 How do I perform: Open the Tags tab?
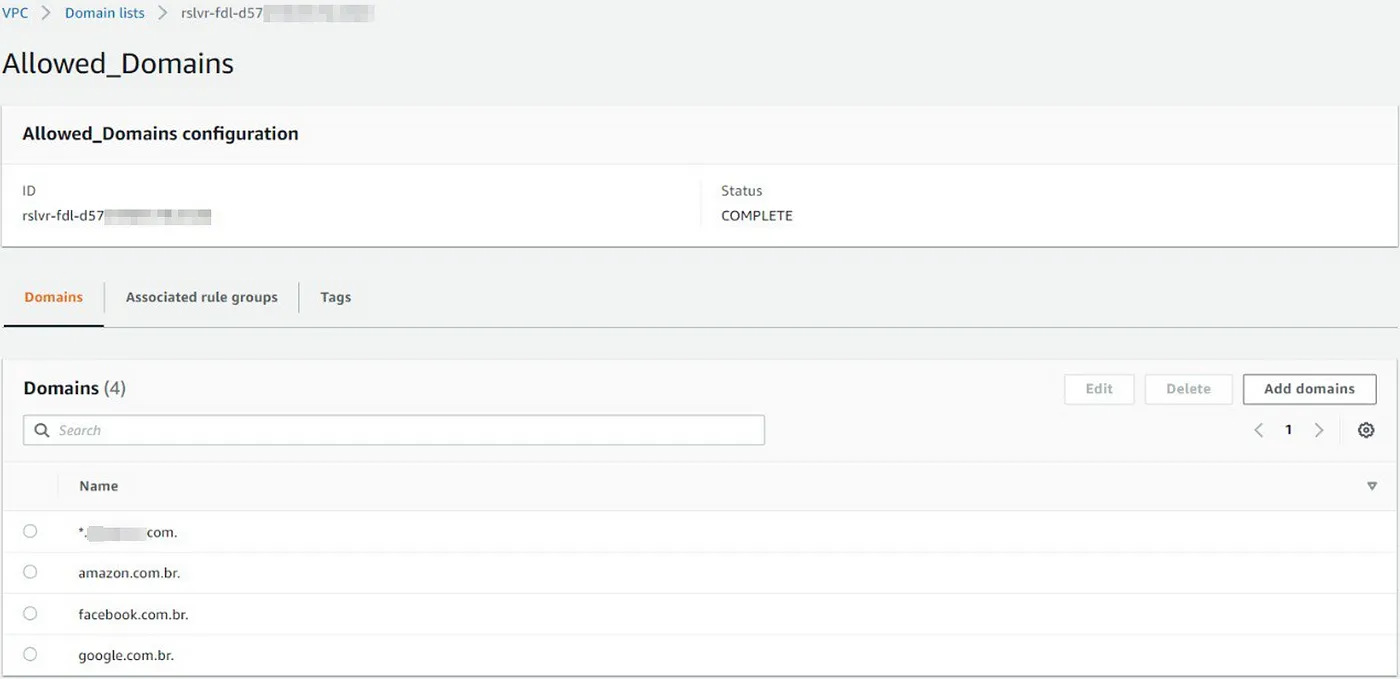click(335, 297)
